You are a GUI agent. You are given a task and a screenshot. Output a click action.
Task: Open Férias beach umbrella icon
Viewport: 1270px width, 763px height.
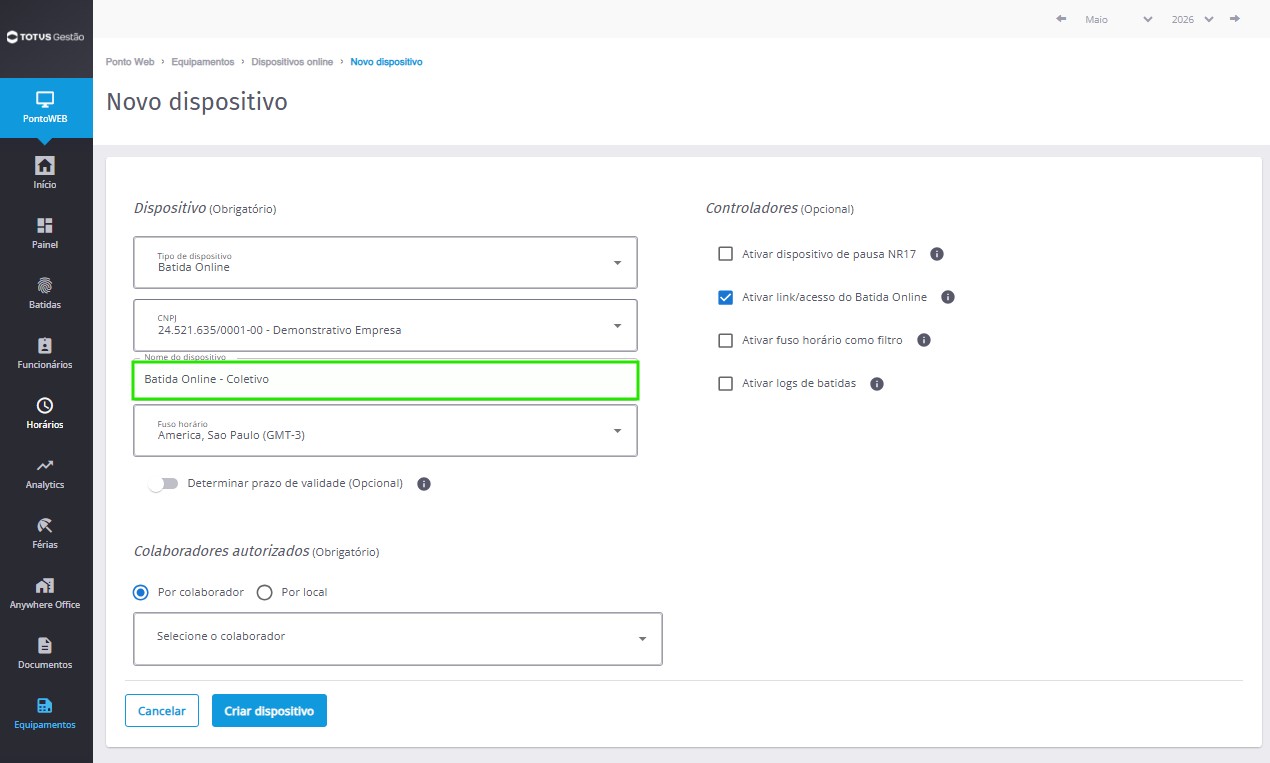click(x=45, y=525)
